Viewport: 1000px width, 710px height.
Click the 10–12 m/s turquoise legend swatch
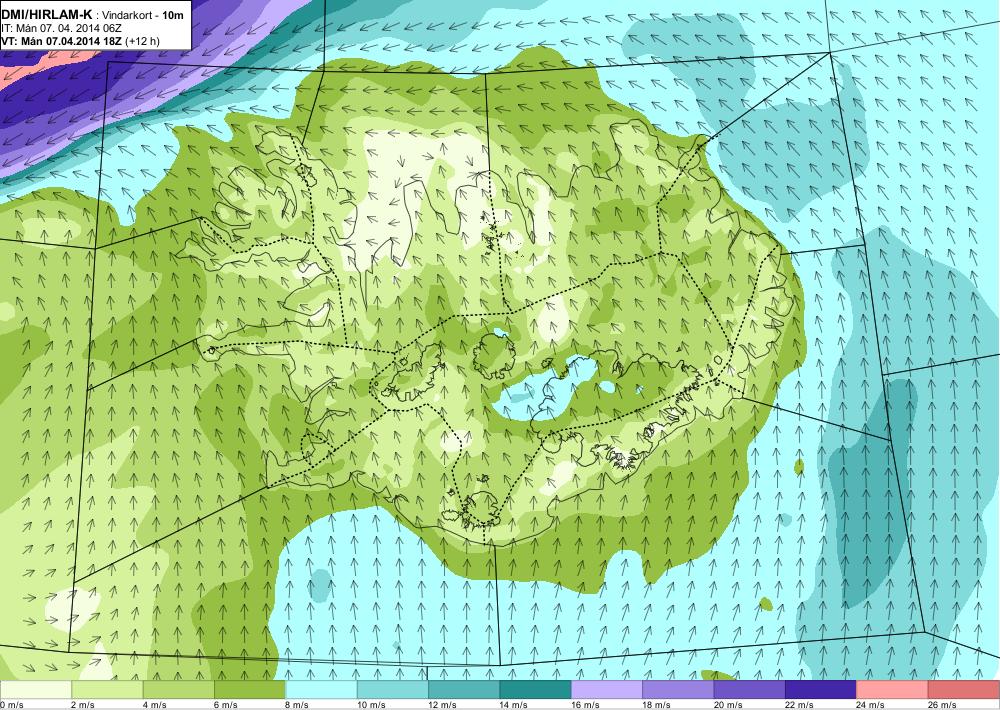click(393, 690)
